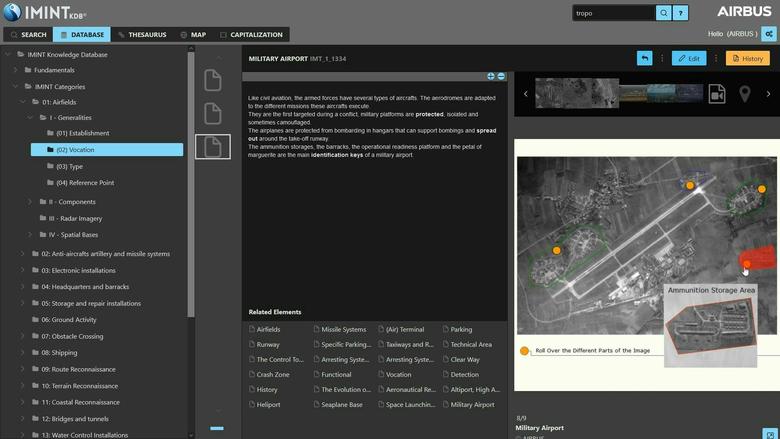The width and height of the screenshot is (780, 439).
Task: Click the Edit button
Action: pos(689,58)
